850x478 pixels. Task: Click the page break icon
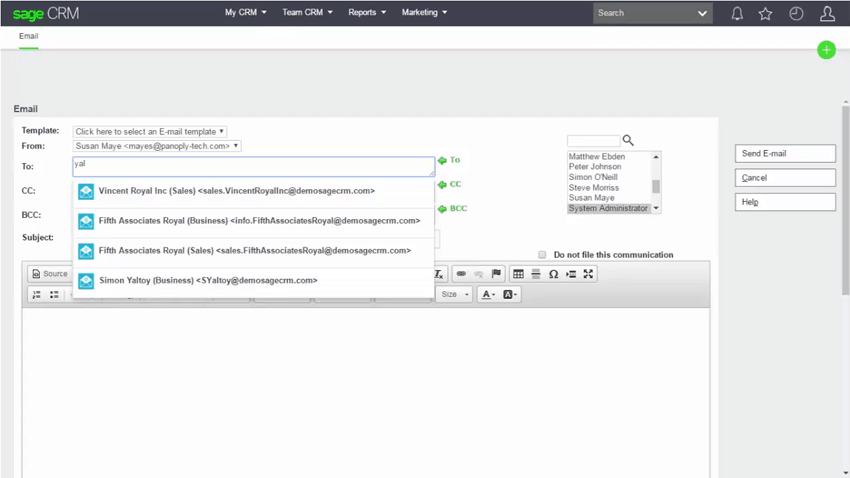tap(571, 274)
